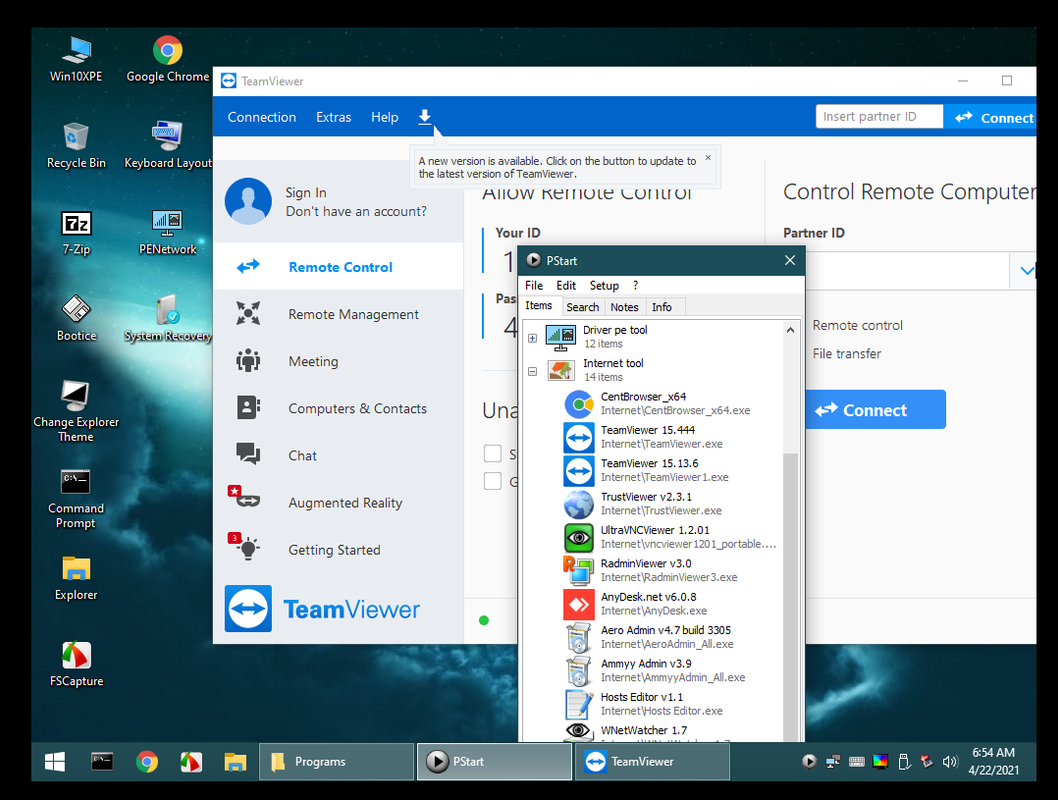Screen dimensions: 1058x800
Task: Open the PStart Edit menu
Action: [x=566, y=285]
